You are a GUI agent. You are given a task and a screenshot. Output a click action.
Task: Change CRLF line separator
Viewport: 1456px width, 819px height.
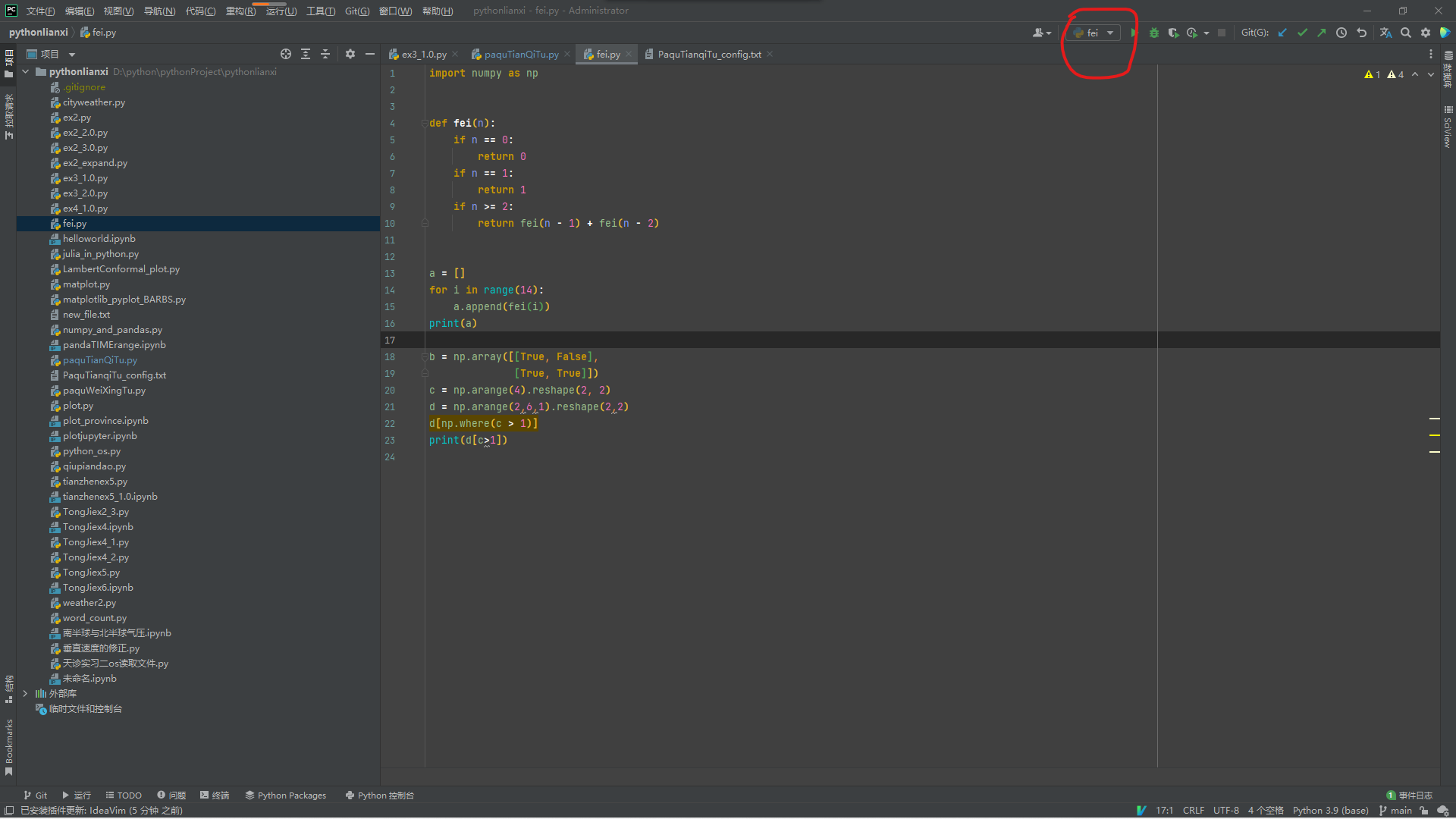tap(1193, 810)
